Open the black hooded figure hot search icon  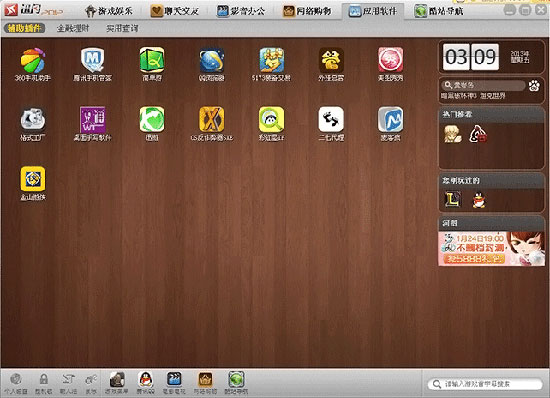point(478,134)
